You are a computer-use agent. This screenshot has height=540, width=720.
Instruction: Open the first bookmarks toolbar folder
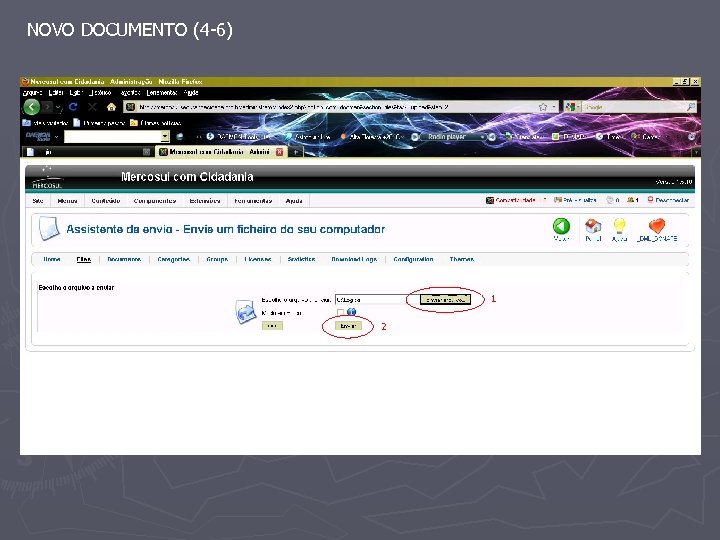click(x=45, y=123)
